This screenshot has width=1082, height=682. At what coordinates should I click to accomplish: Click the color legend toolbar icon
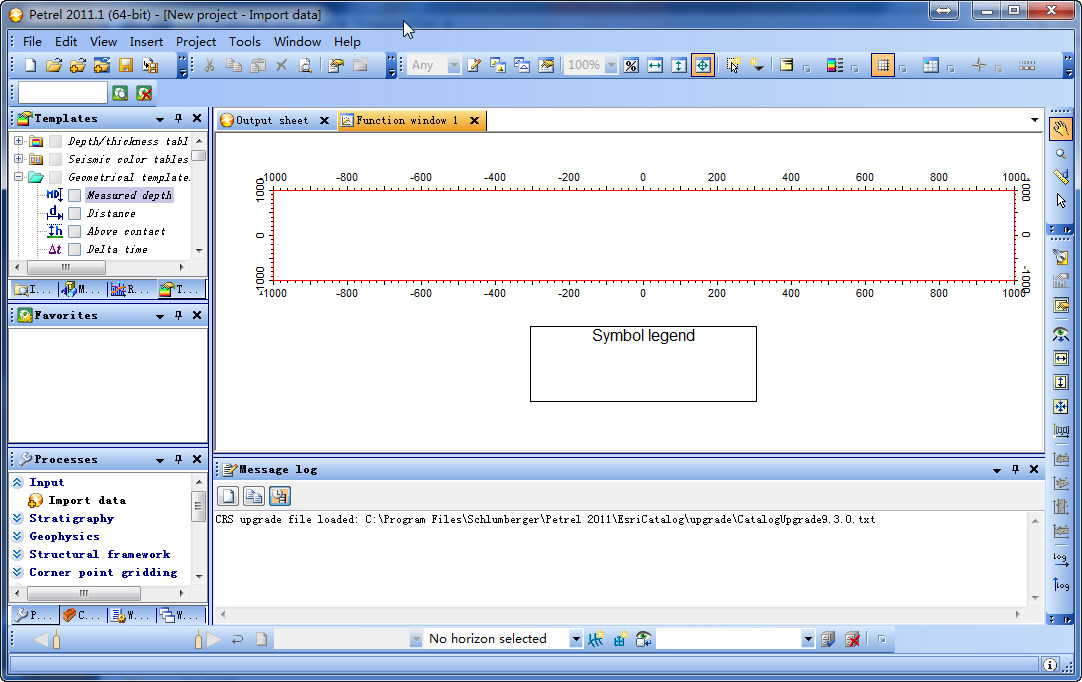835,66
